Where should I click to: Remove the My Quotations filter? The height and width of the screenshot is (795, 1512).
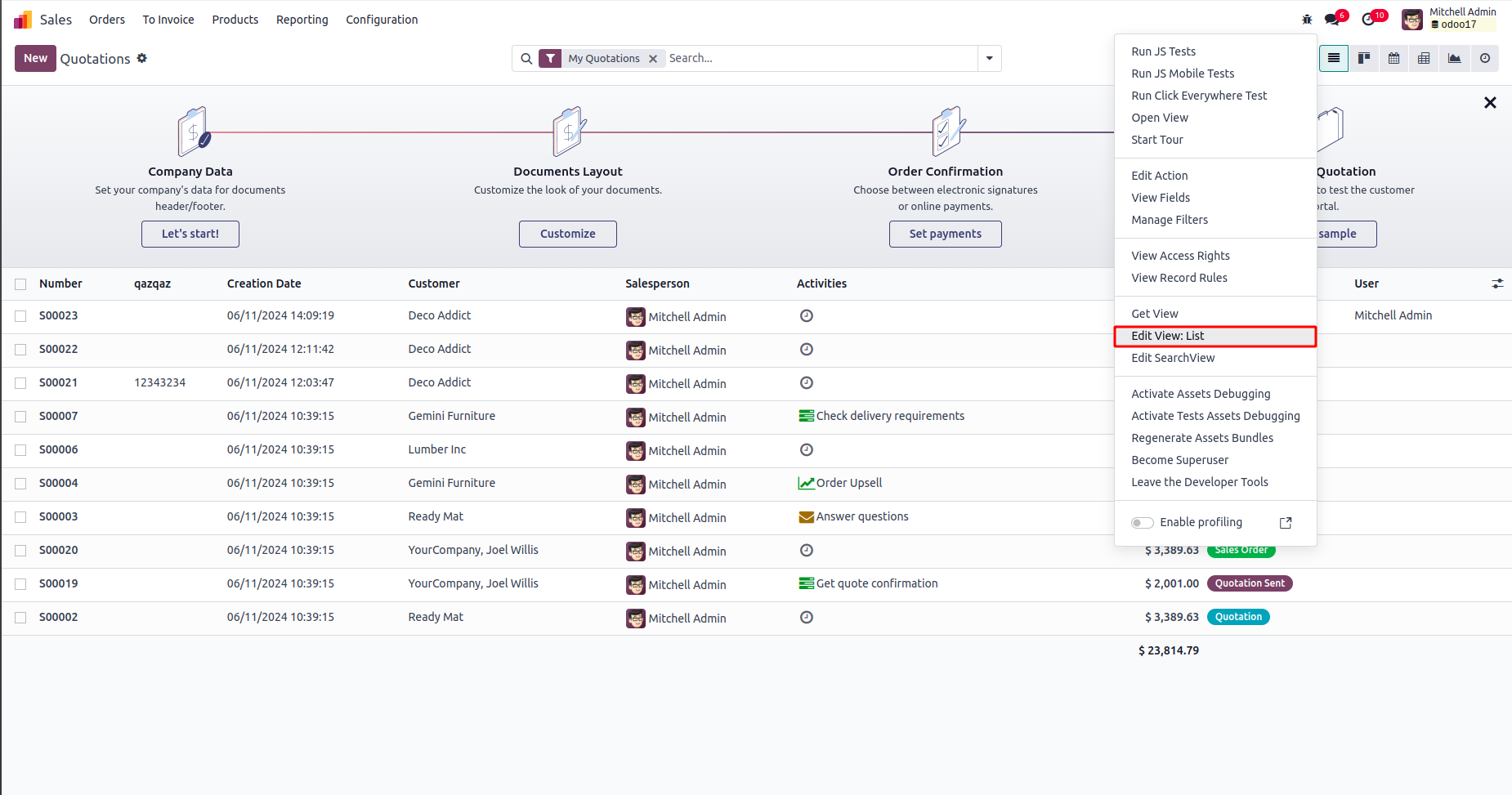(x=653, y=59)
